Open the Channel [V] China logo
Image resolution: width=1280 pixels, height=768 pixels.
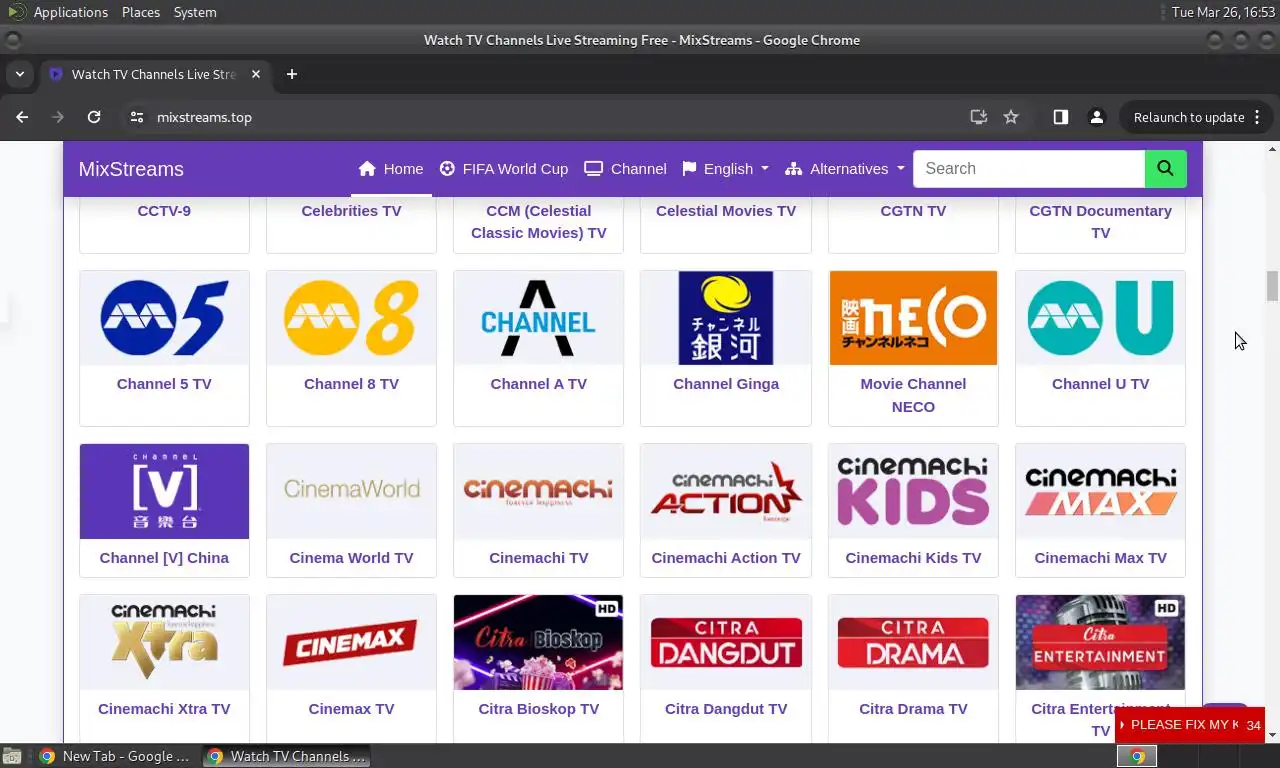(164, 491)
